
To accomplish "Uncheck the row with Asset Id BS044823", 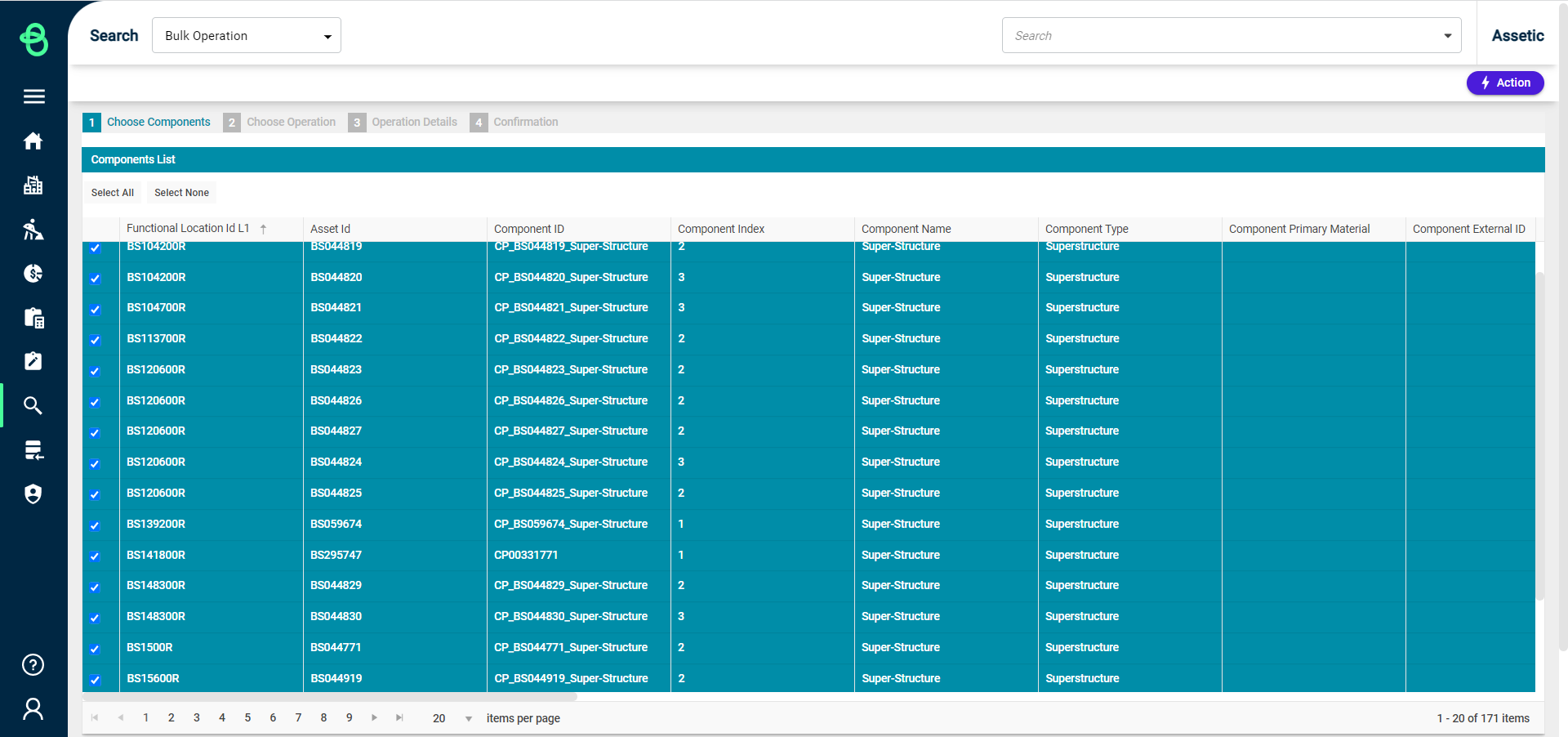I will (x=95, y=371).
